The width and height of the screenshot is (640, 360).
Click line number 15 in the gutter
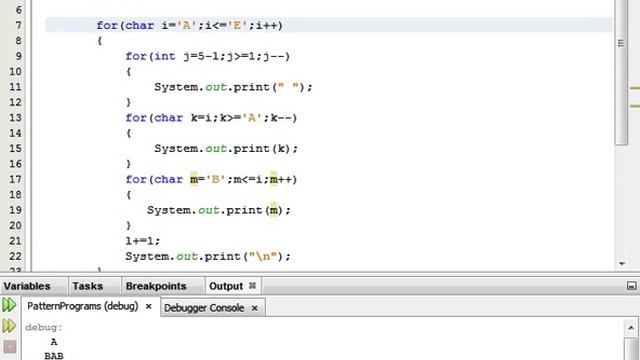[x=15, y=148]
